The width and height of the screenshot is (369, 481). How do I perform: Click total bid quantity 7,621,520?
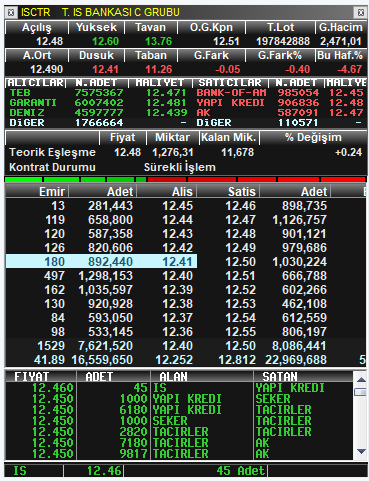(x=106, y=346)
